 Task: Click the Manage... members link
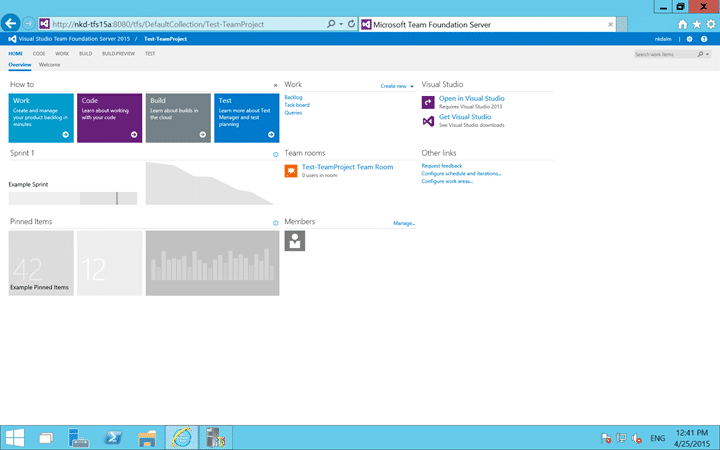[404, 223]
